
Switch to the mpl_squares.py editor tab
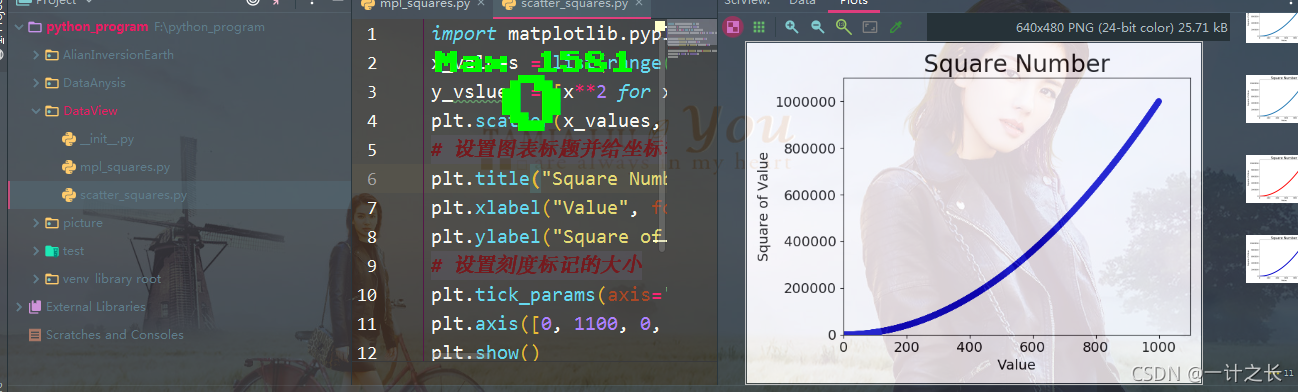pyautogui.click(x=424, y=5)
